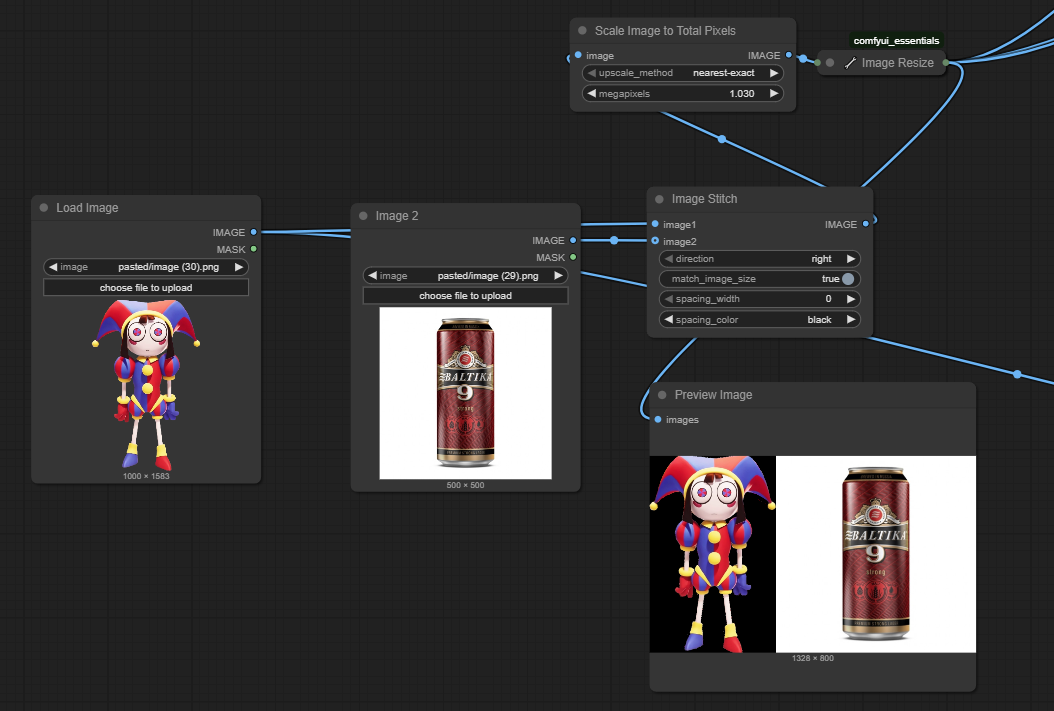The height and width of the screenshot is (711, 1054).
Task: Switch to previous spacing_color option
Action: 669,320
